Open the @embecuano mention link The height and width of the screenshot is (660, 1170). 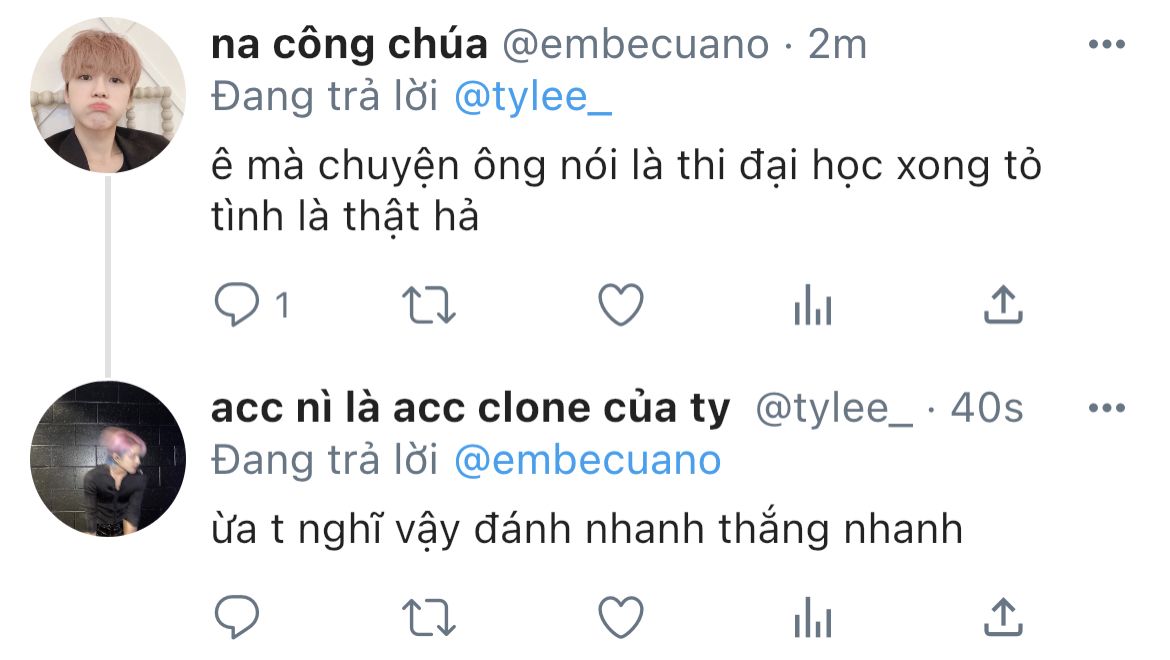[587, 461]
